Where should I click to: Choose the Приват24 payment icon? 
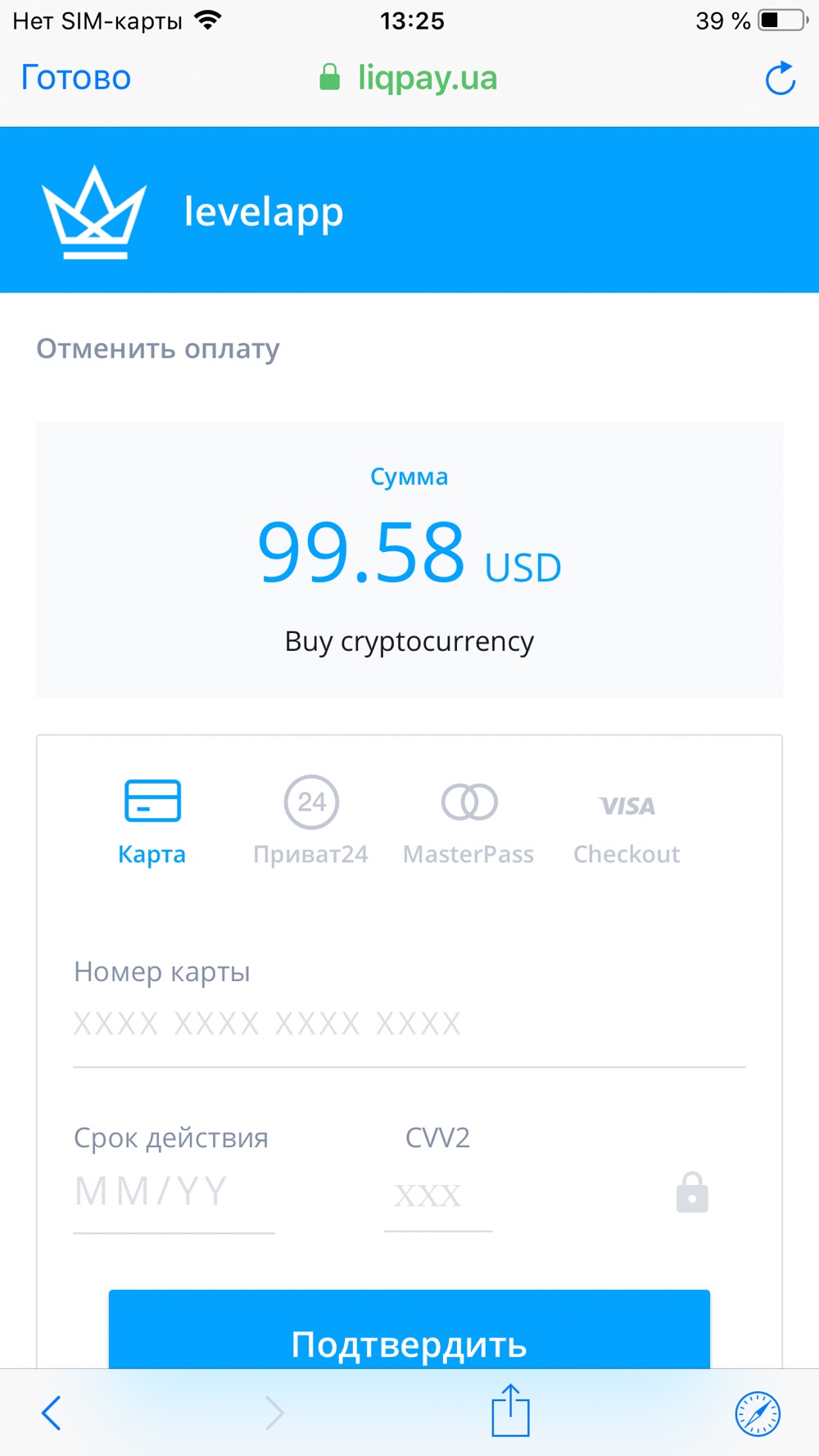(x=311, y=802)
